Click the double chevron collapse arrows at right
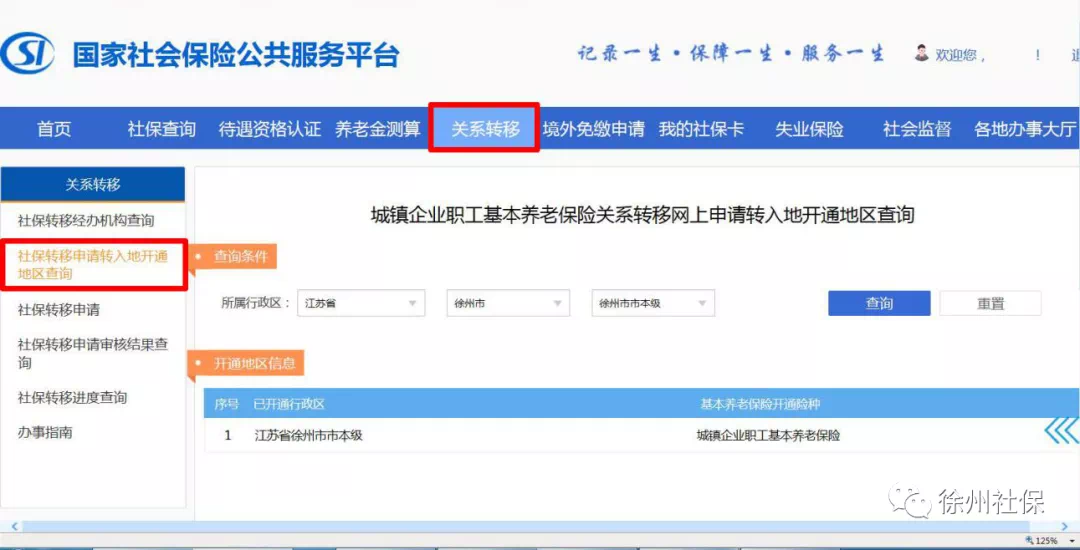This screenshot has width=1080, height=550. coord(1061,431)
